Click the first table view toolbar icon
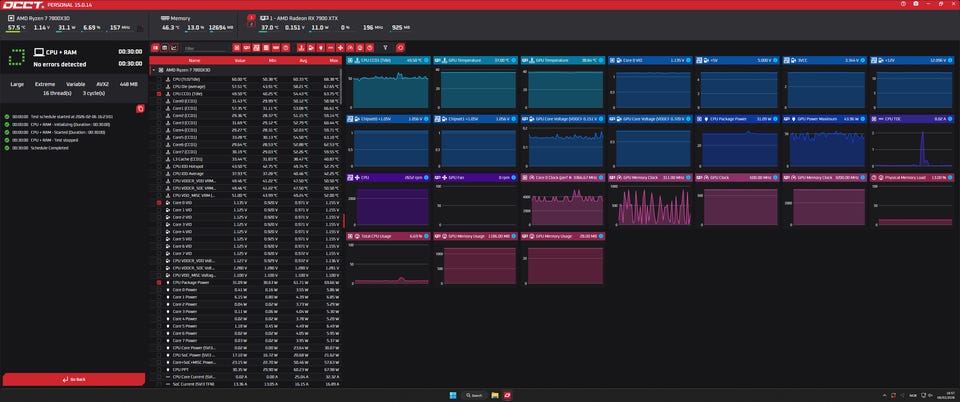This screenshot has height=402, width=960. (x=154, y=47)
